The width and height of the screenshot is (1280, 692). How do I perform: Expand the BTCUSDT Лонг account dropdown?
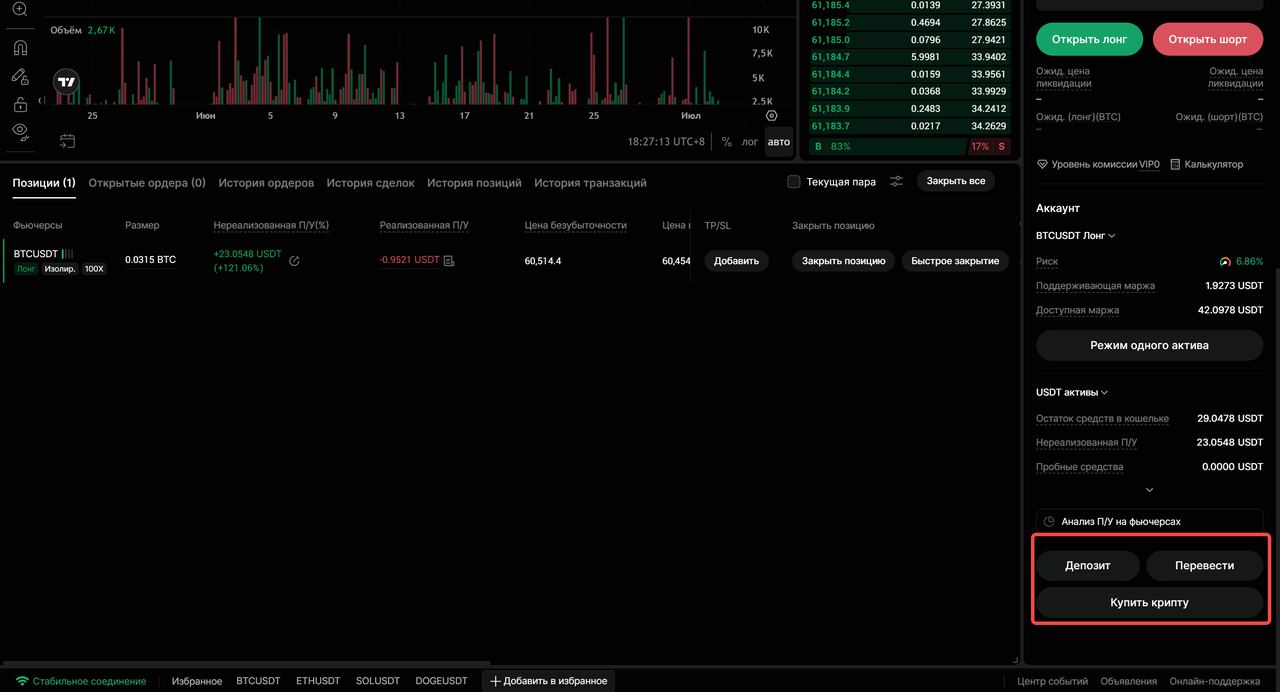[1076, 236]
